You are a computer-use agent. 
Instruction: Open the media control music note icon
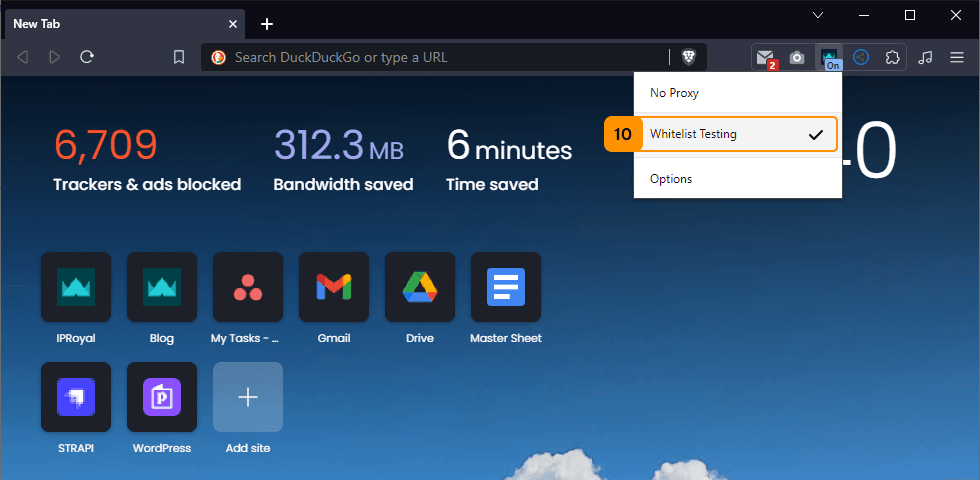(x=926, y=58)
